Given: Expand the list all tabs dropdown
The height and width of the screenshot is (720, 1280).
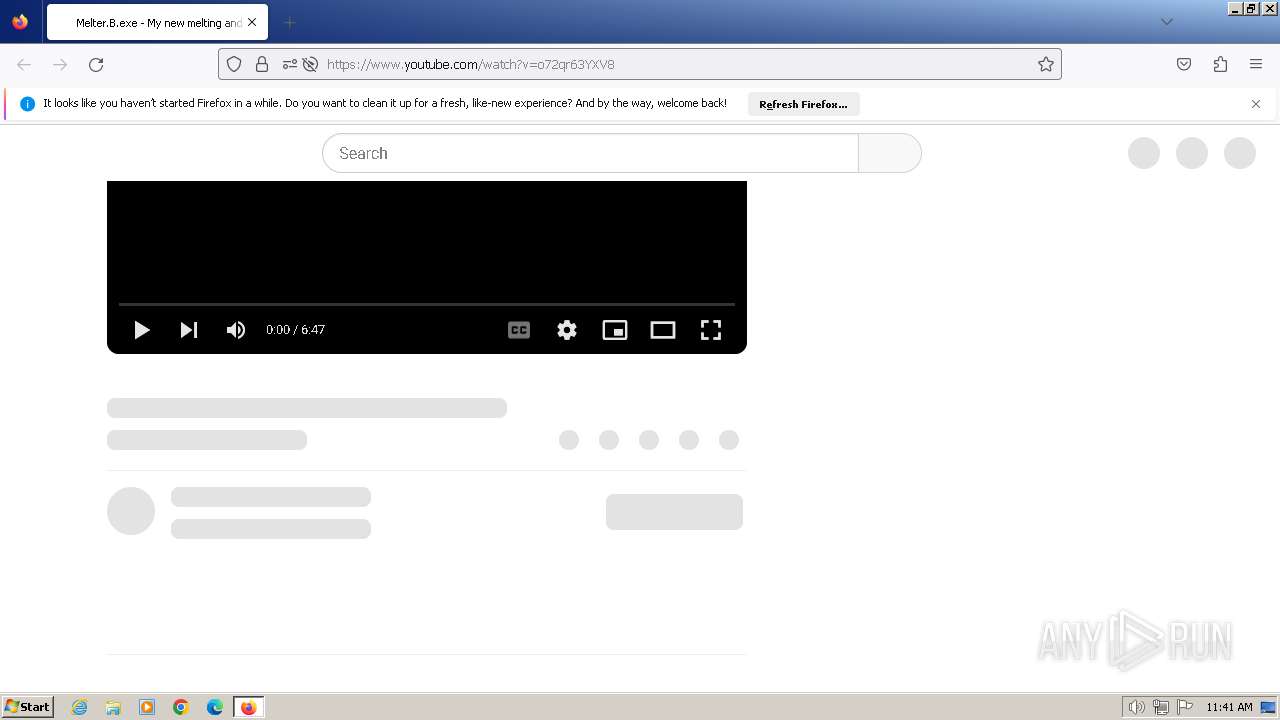Looking at the screenshot, I should (1167, 22).
